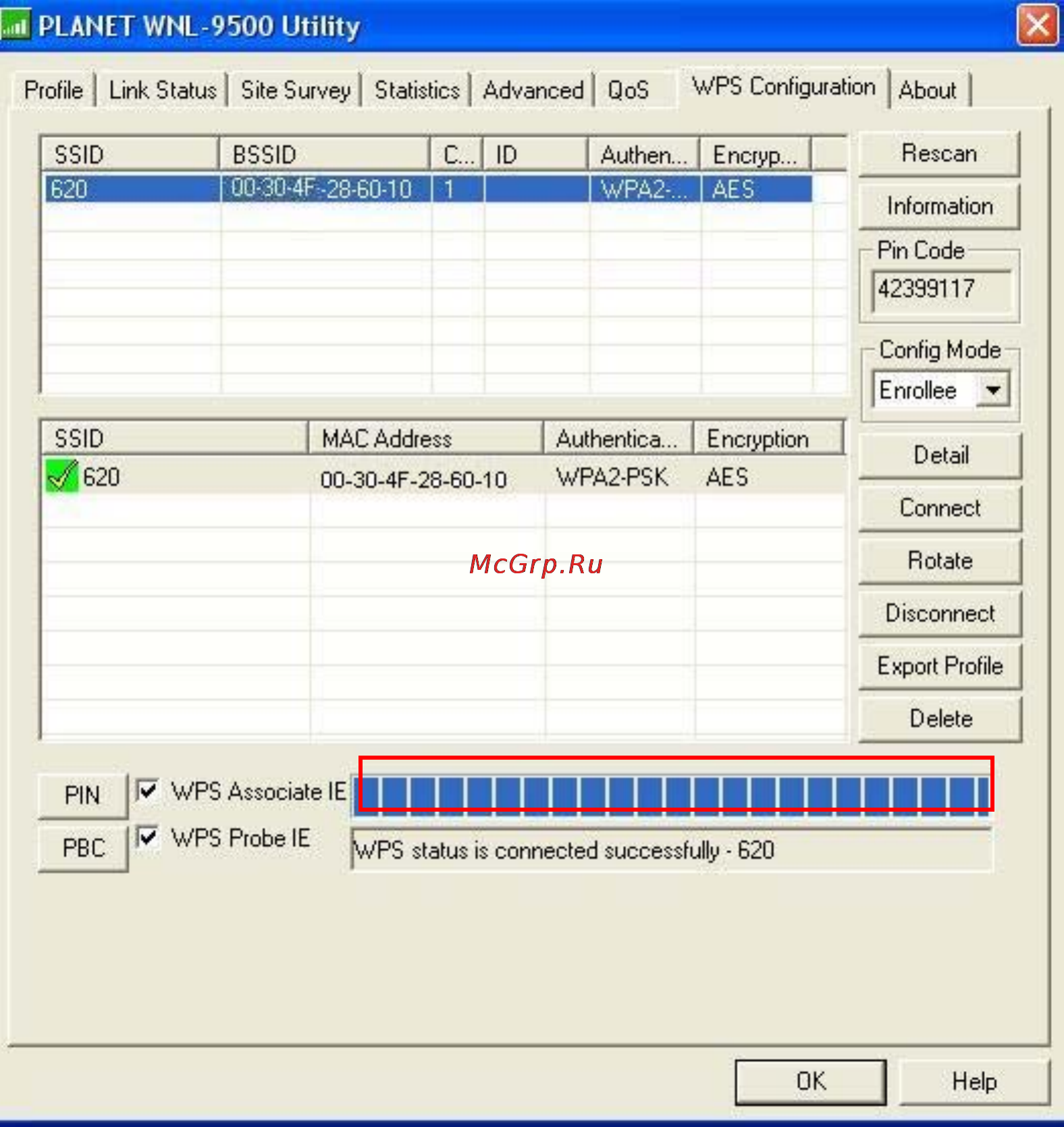Image resolution: width=1064 pixels, height=1127 pixels.
Task: Start WPS with the PIN button
Action: pos(82,795)
